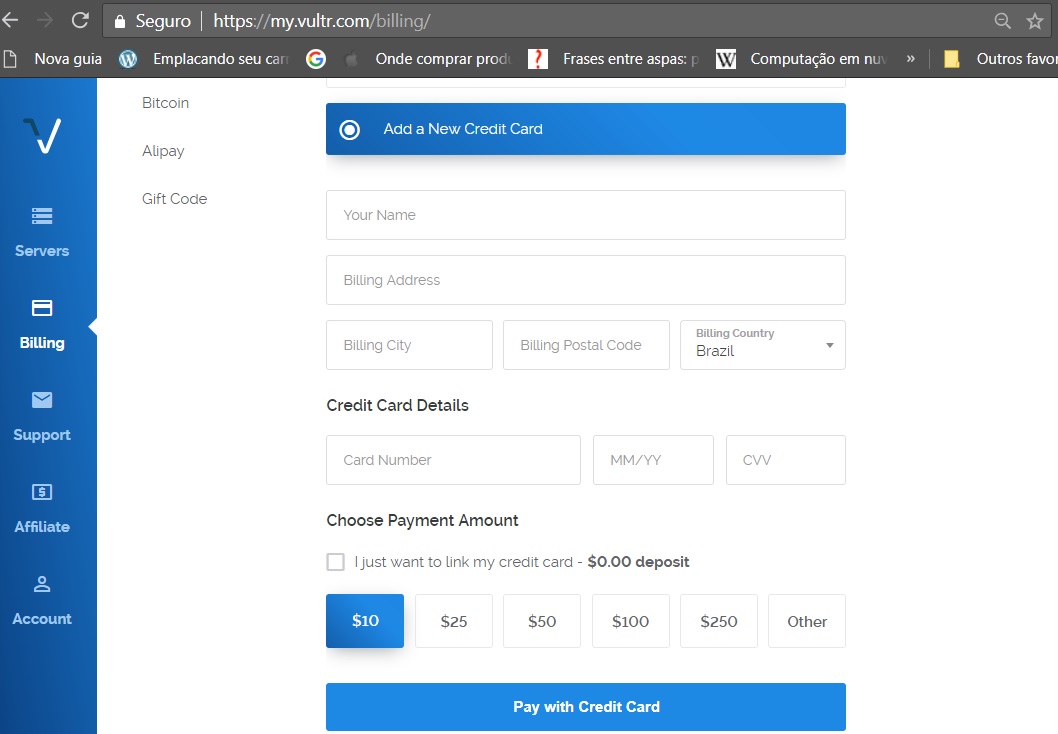Viewport: 1058px width, 734px height.
Task: Focus the MM/YY expiry field
Action: coord(653,460)
